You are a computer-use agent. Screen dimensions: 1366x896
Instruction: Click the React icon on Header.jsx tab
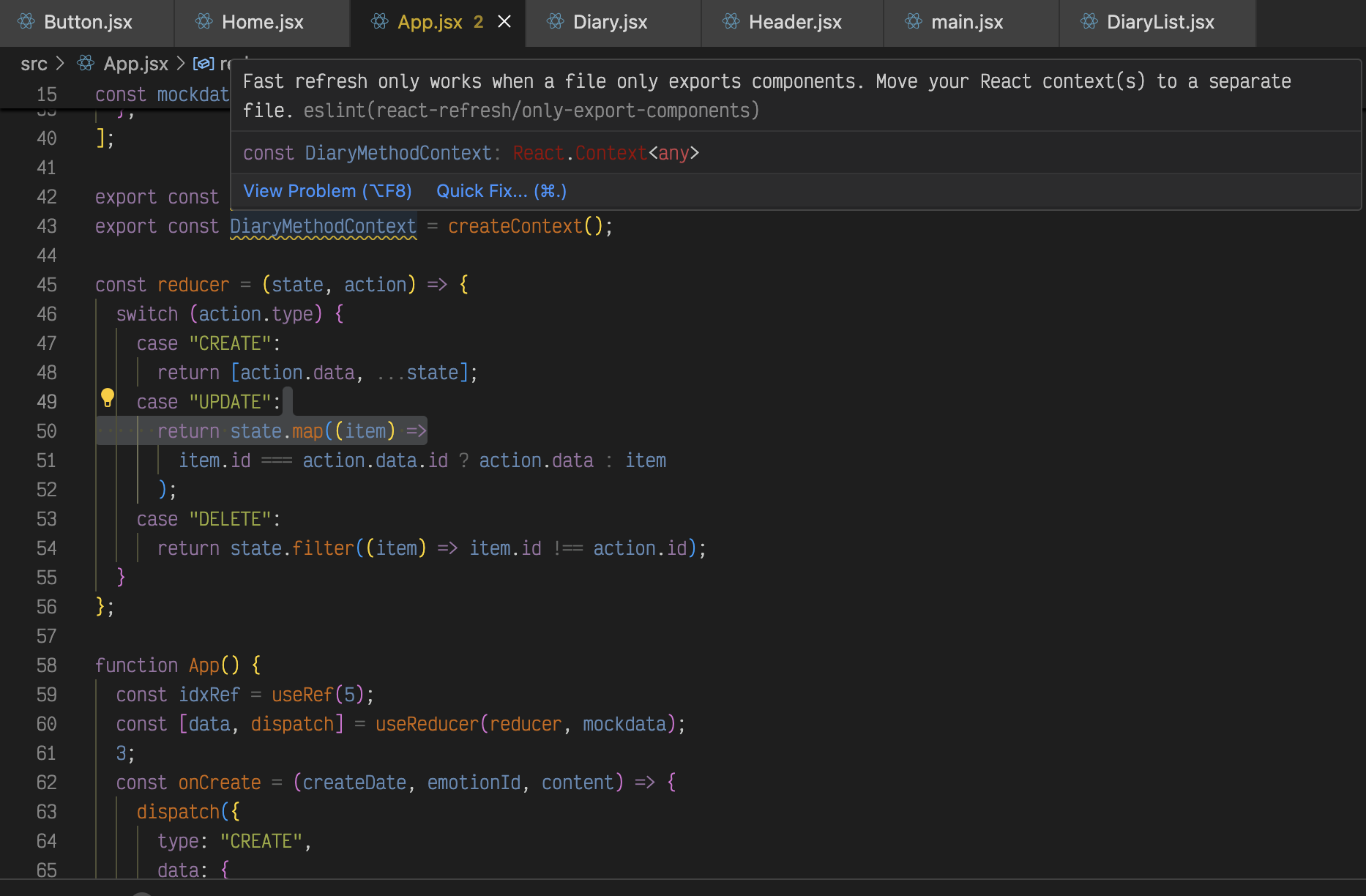[731, 22]
